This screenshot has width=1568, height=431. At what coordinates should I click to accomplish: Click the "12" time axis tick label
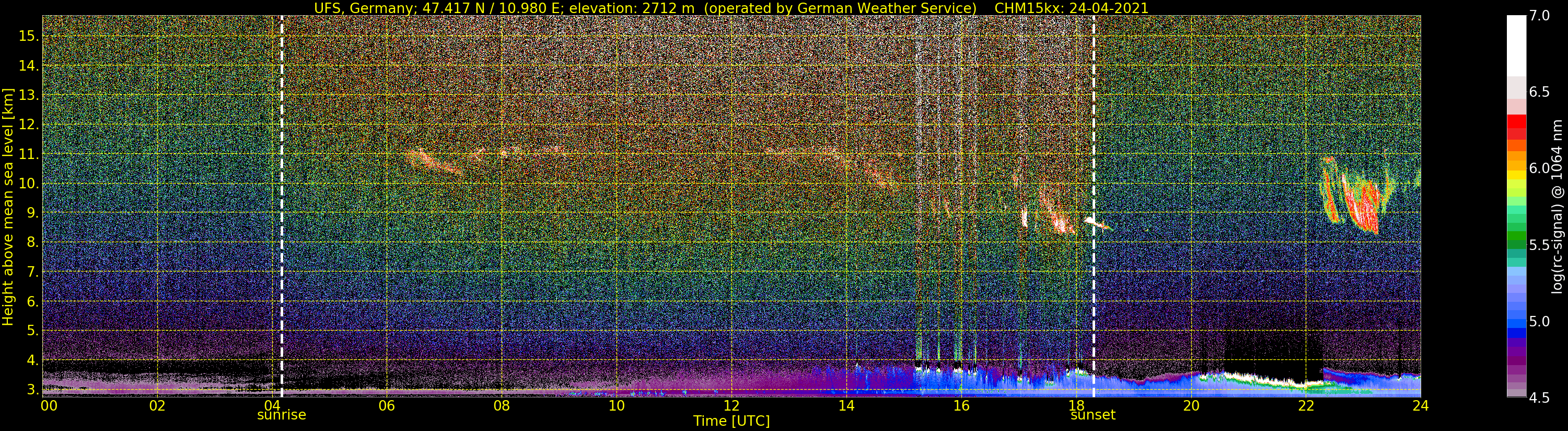[731, 405]
